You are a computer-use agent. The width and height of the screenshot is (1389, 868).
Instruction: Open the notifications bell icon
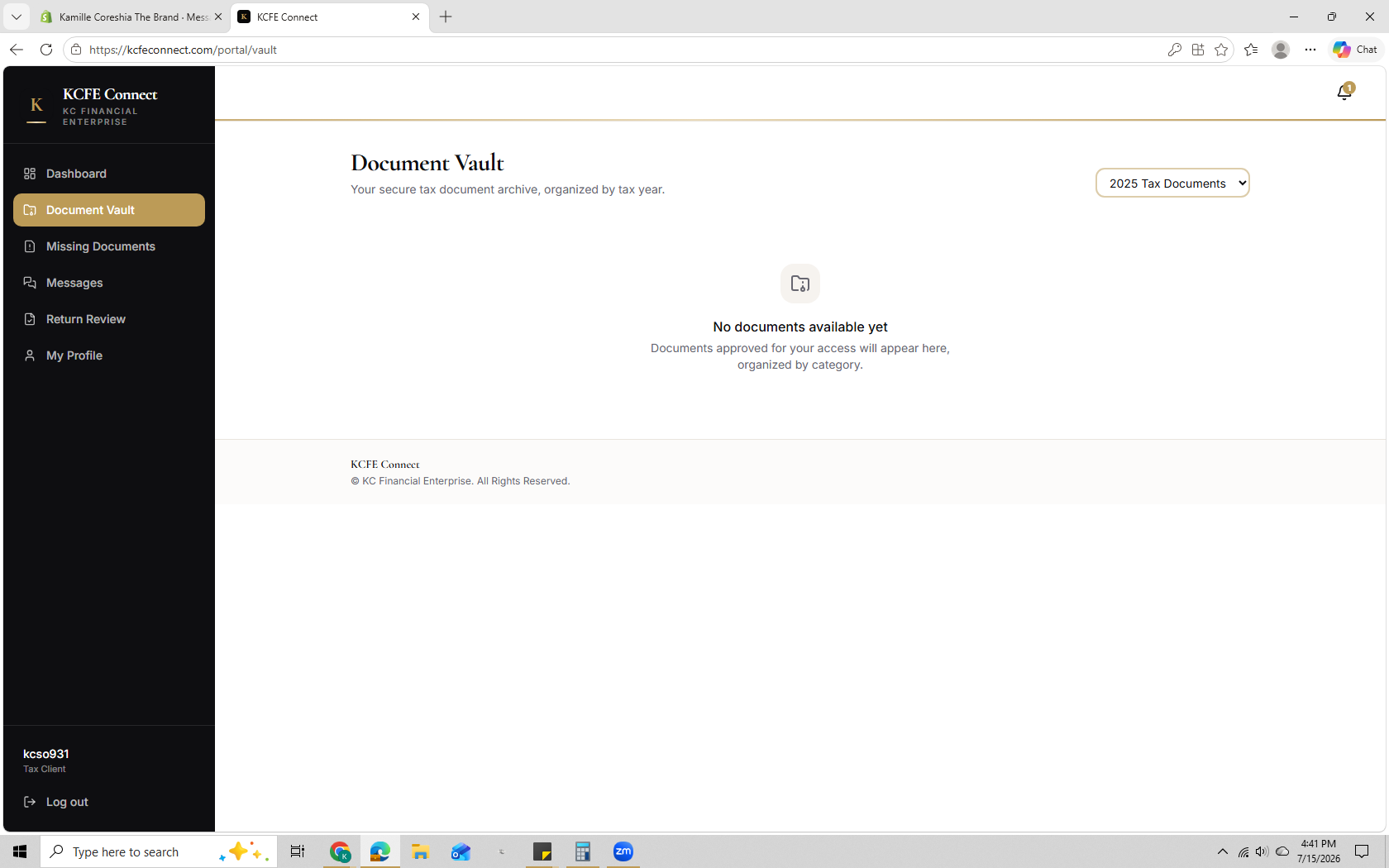click(x=1344, y=92)
